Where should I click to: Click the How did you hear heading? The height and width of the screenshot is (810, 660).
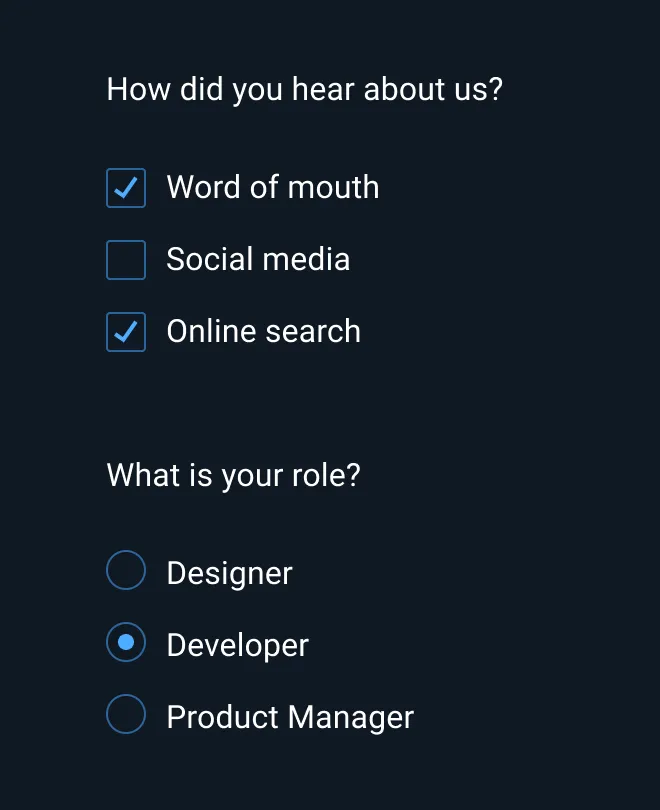pos(305,89)
